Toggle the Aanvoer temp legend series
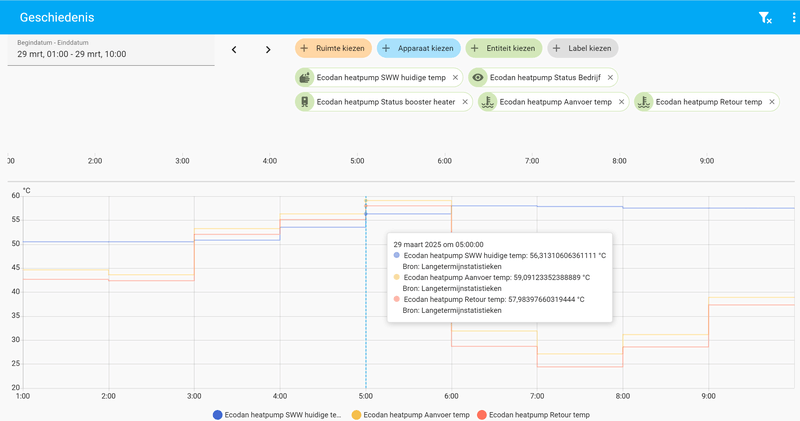The height and width of the screenshot is (421, 800). (409, 414)
